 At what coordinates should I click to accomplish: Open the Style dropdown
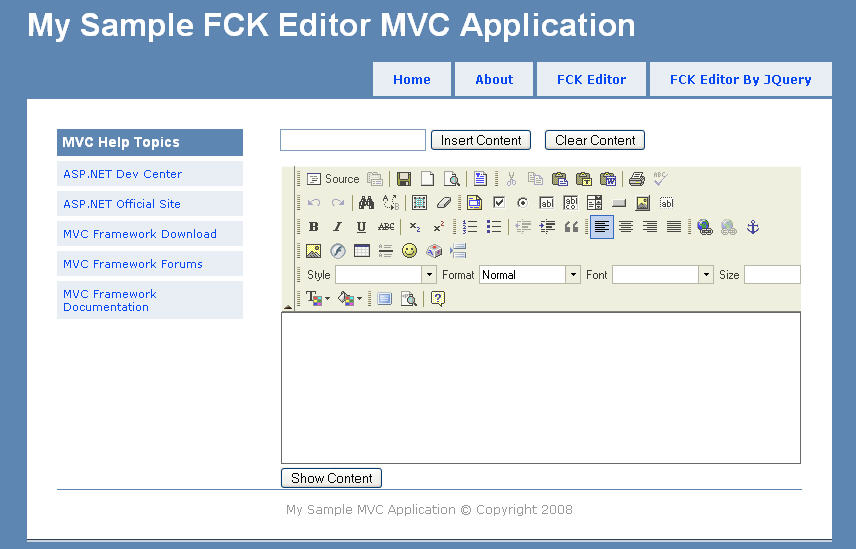[x=385, y=274]
